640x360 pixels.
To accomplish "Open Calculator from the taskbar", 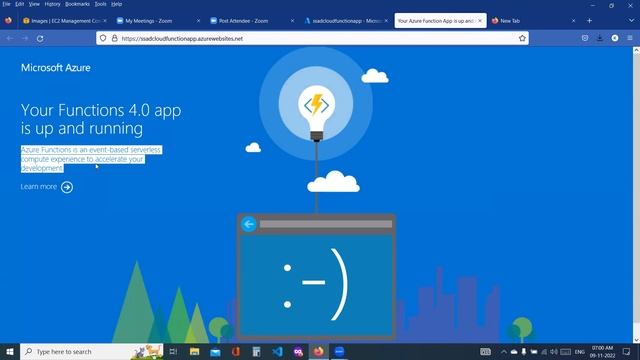I will pyautogui.click(x=256, y=351).
